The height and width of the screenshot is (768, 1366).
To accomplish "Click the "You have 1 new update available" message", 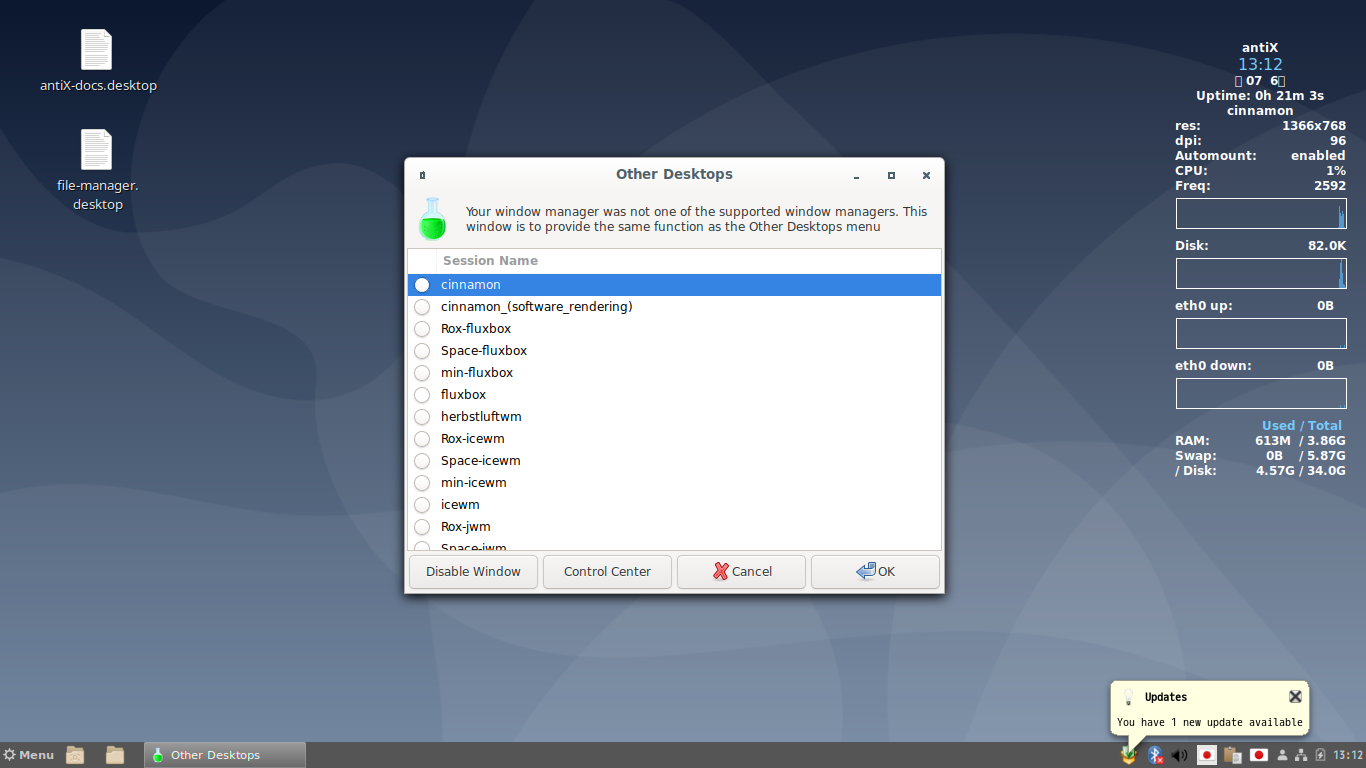I will pos(1210,722).
